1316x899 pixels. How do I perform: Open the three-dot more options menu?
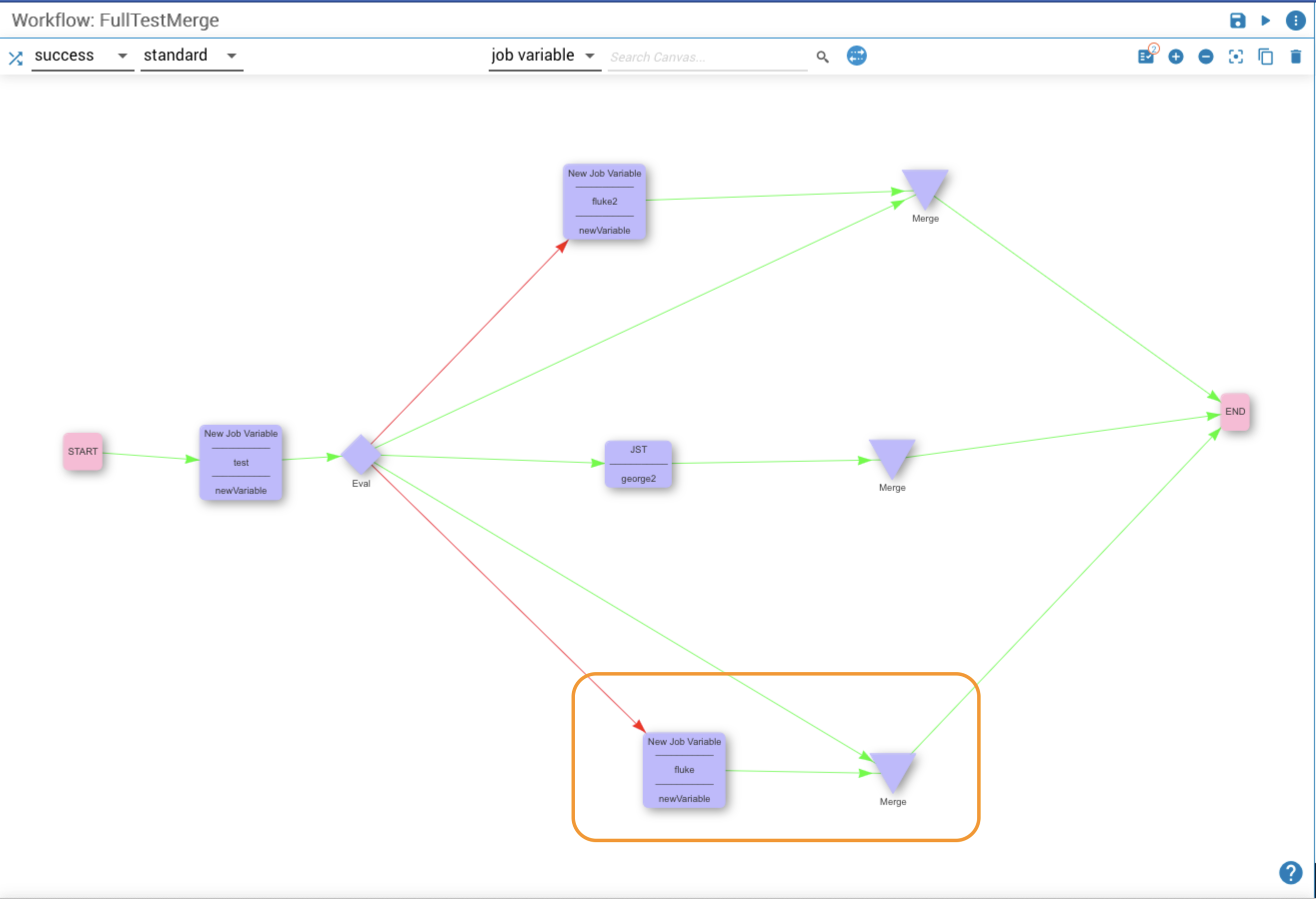tap(1295, 21)
